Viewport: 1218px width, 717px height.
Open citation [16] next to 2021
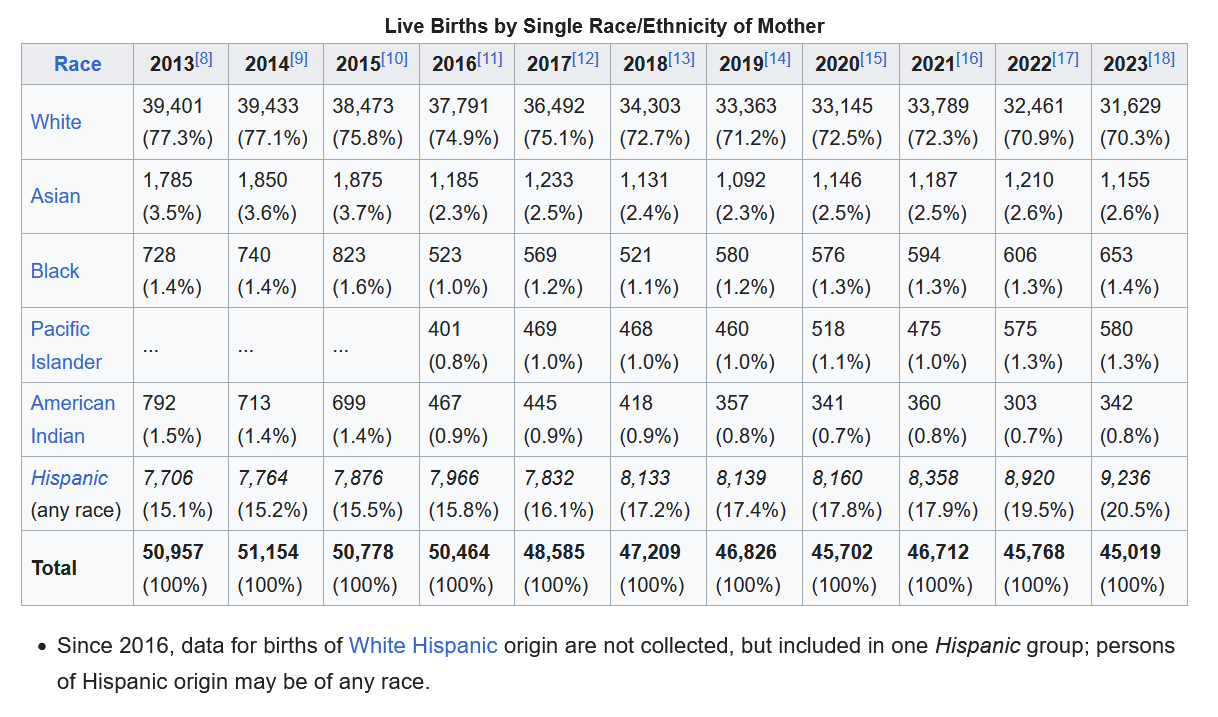(x=969, y=59)
